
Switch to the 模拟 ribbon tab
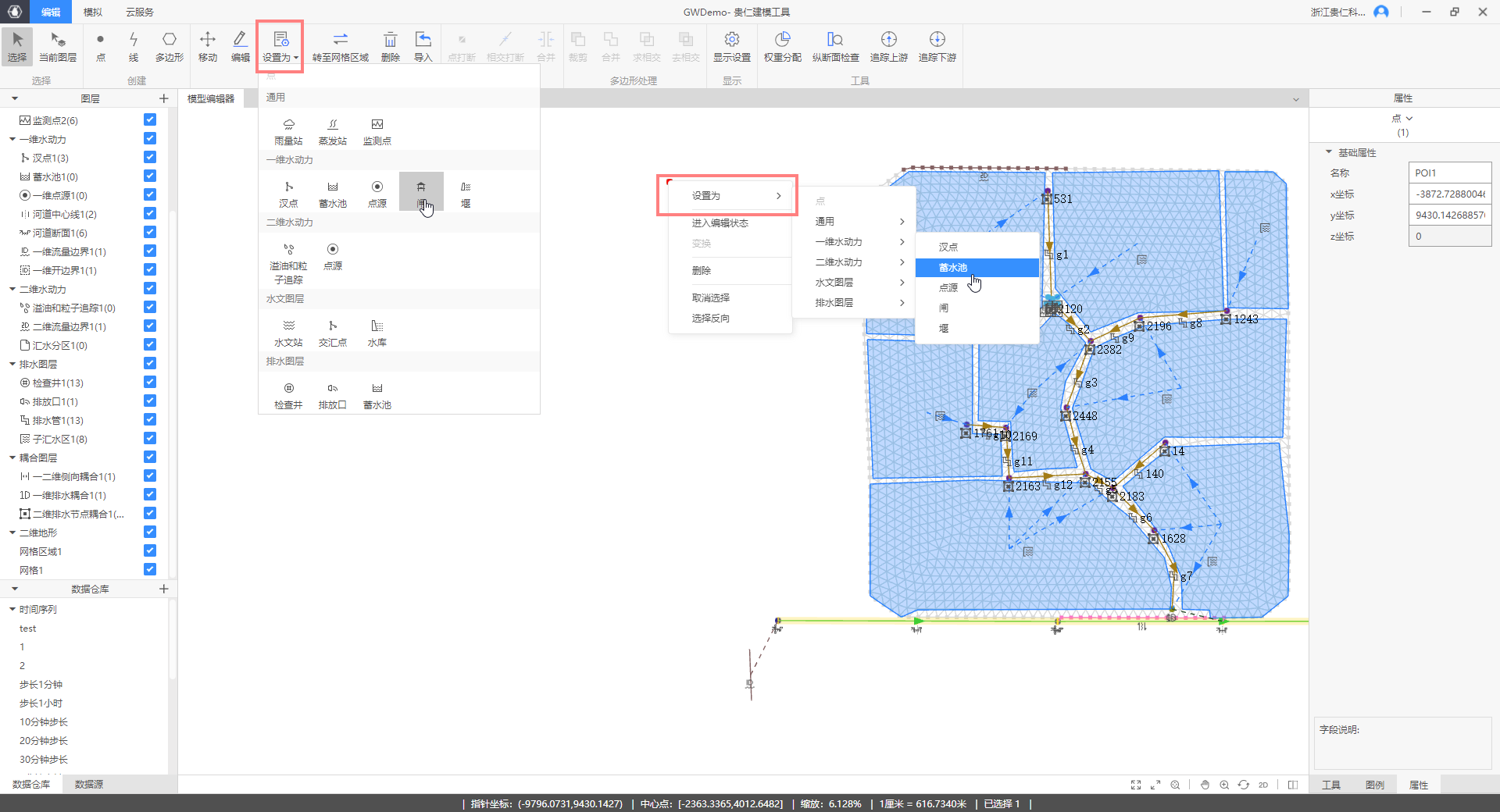pos(92,12)
